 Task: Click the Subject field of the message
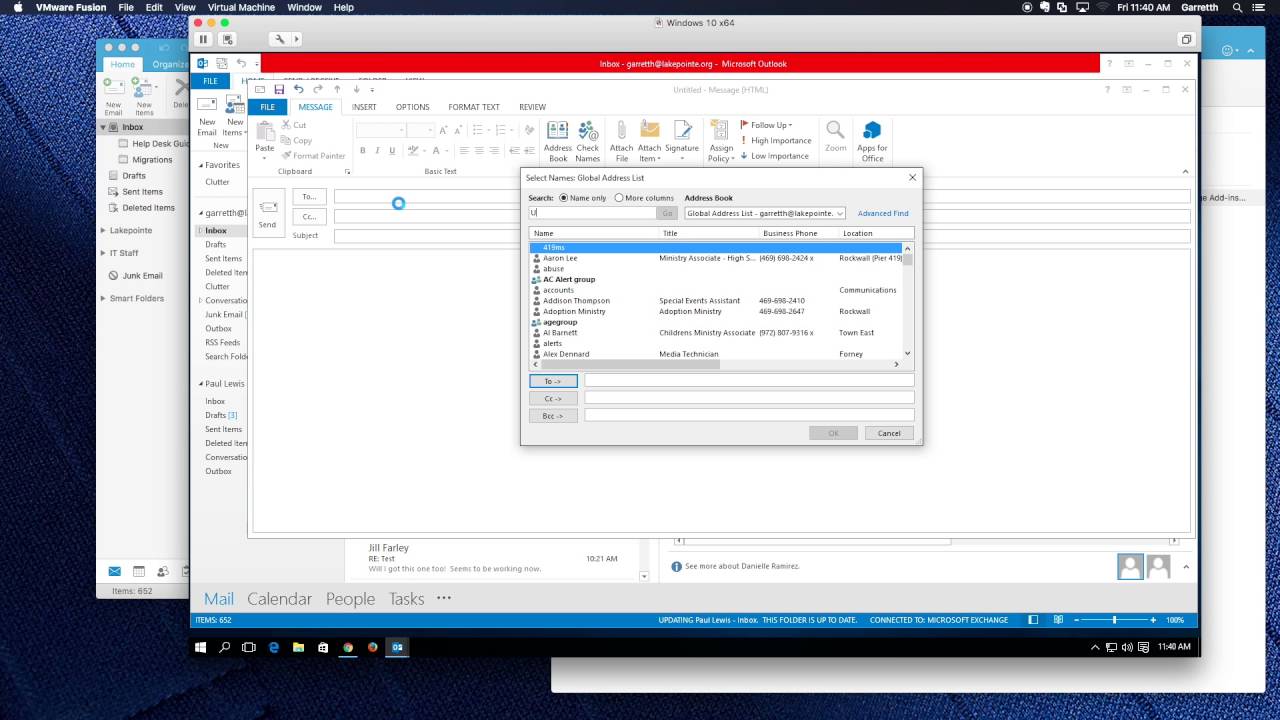762,236
